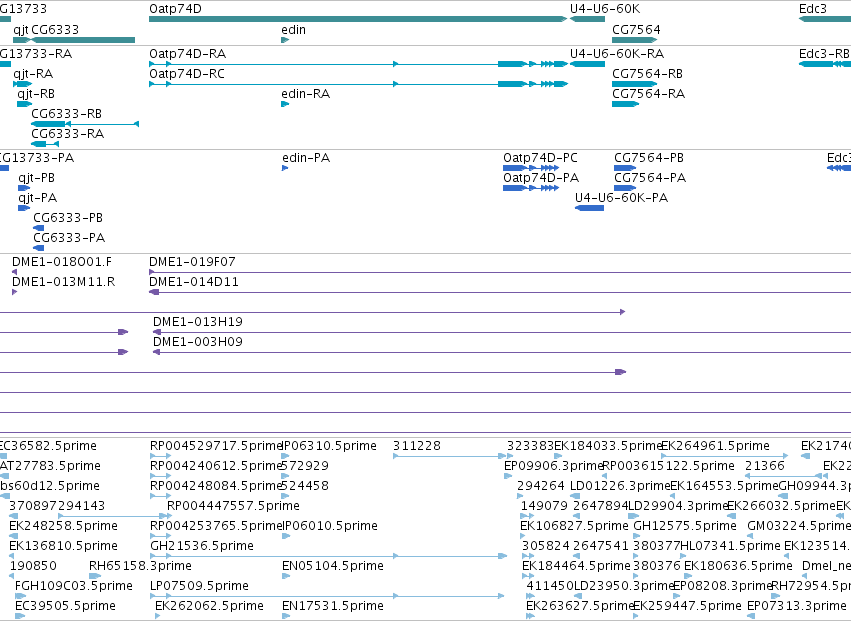Click the GH21536.5prime EST label
The height and width of the screenshot is (621, 851).
point(202,546)
